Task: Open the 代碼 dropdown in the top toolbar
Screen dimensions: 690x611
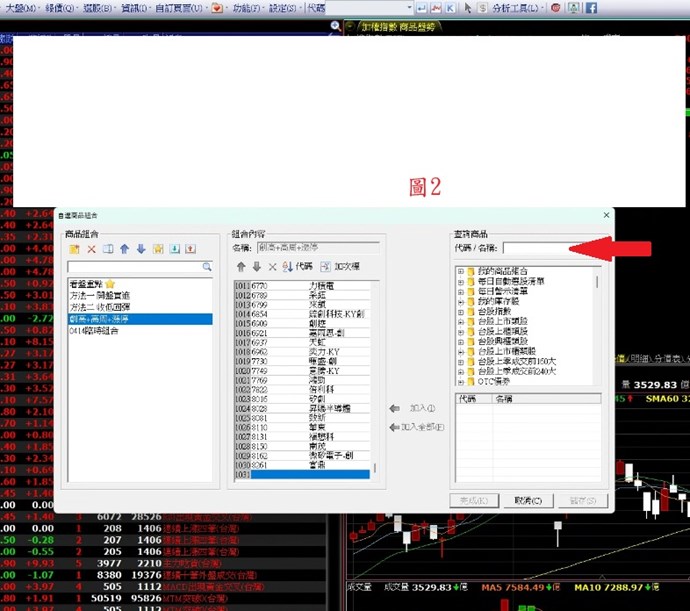Action: (408, 7)
